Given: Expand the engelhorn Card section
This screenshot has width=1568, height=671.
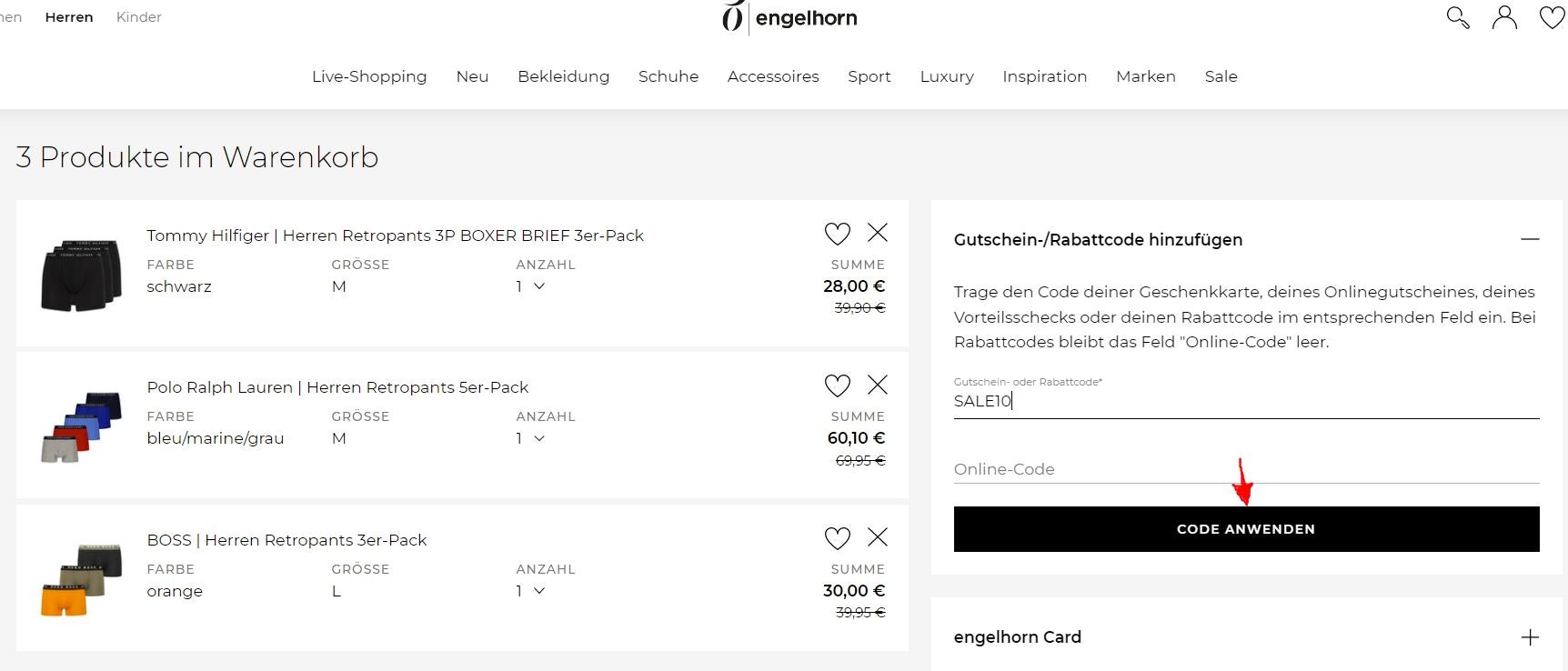Looking at the screenshot, I should pyautogui.click(x=1531, y=636).
